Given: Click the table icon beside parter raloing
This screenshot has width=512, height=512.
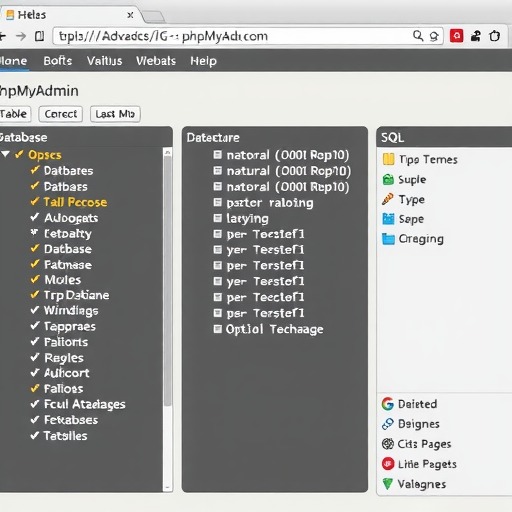Looking at the screenshot, I should [217, 202].
